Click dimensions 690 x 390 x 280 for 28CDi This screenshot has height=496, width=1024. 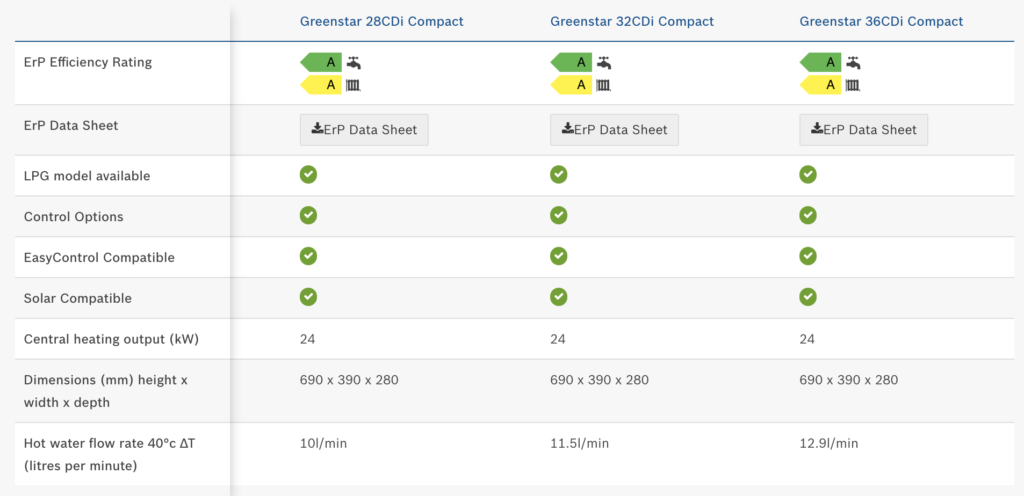349,380
